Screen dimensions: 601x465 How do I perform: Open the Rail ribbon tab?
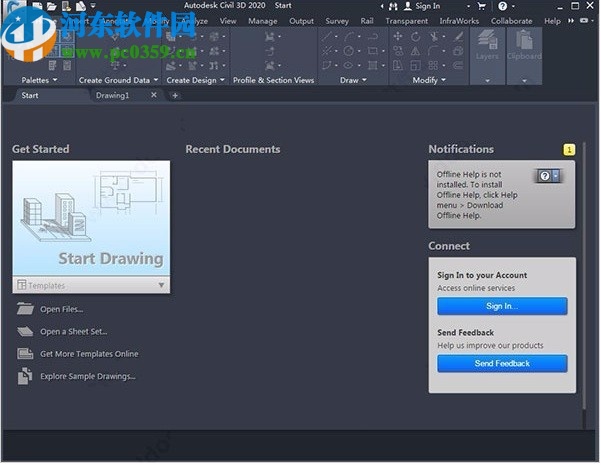367,21
